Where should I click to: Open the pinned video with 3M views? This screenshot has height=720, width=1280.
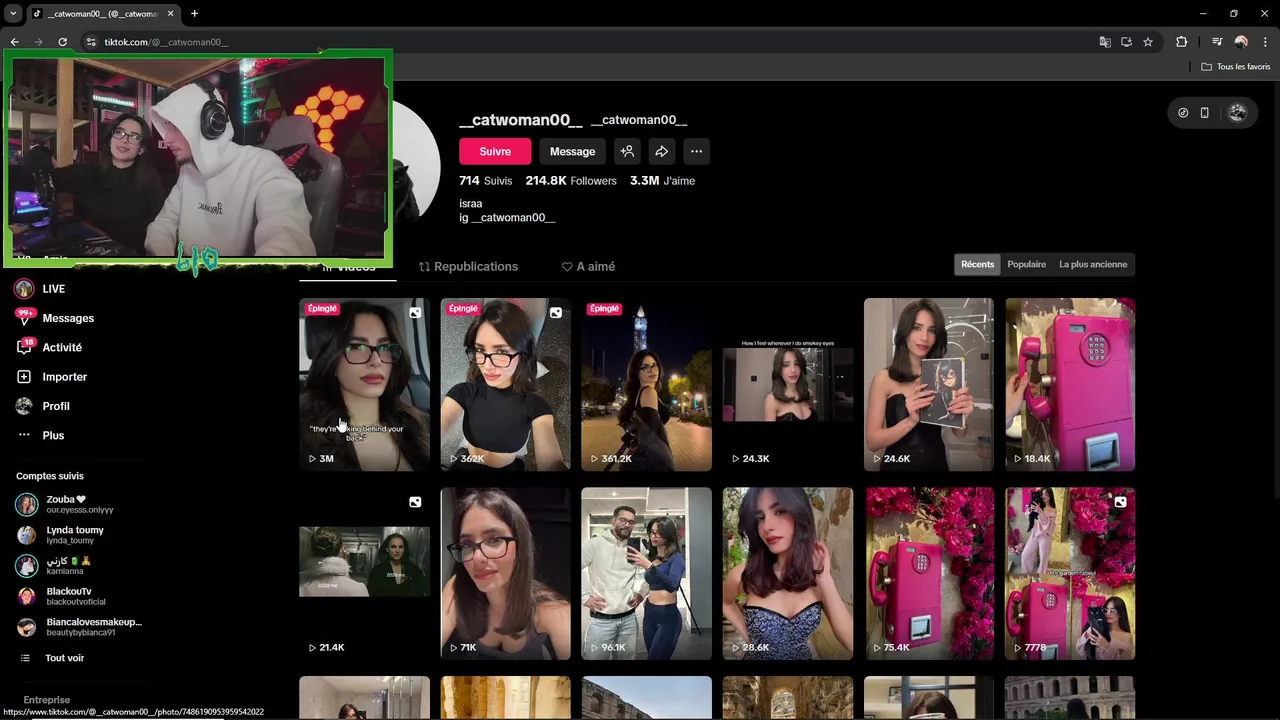364,384
